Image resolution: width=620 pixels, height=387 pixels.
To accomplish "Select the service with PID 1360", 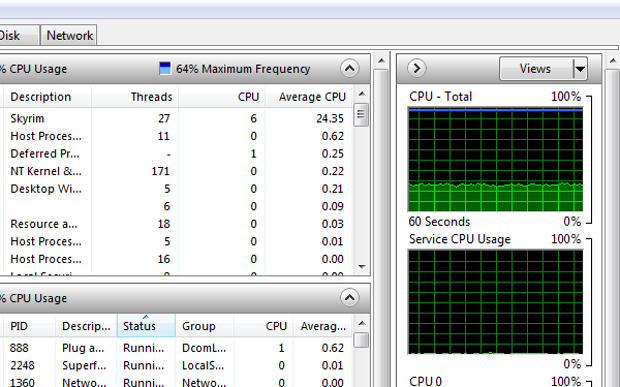I will [176, 382].
